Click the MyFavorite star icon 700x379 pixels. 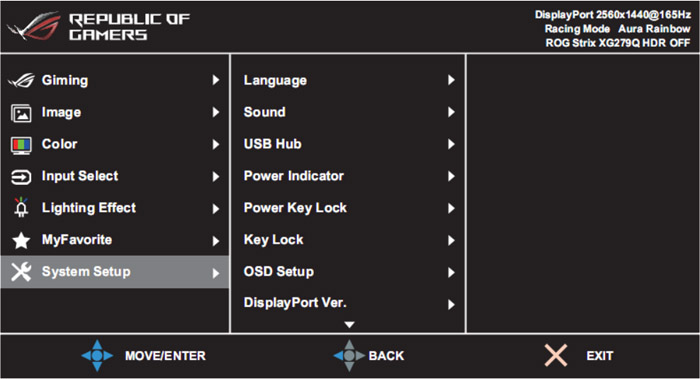[x=21, y=241]
